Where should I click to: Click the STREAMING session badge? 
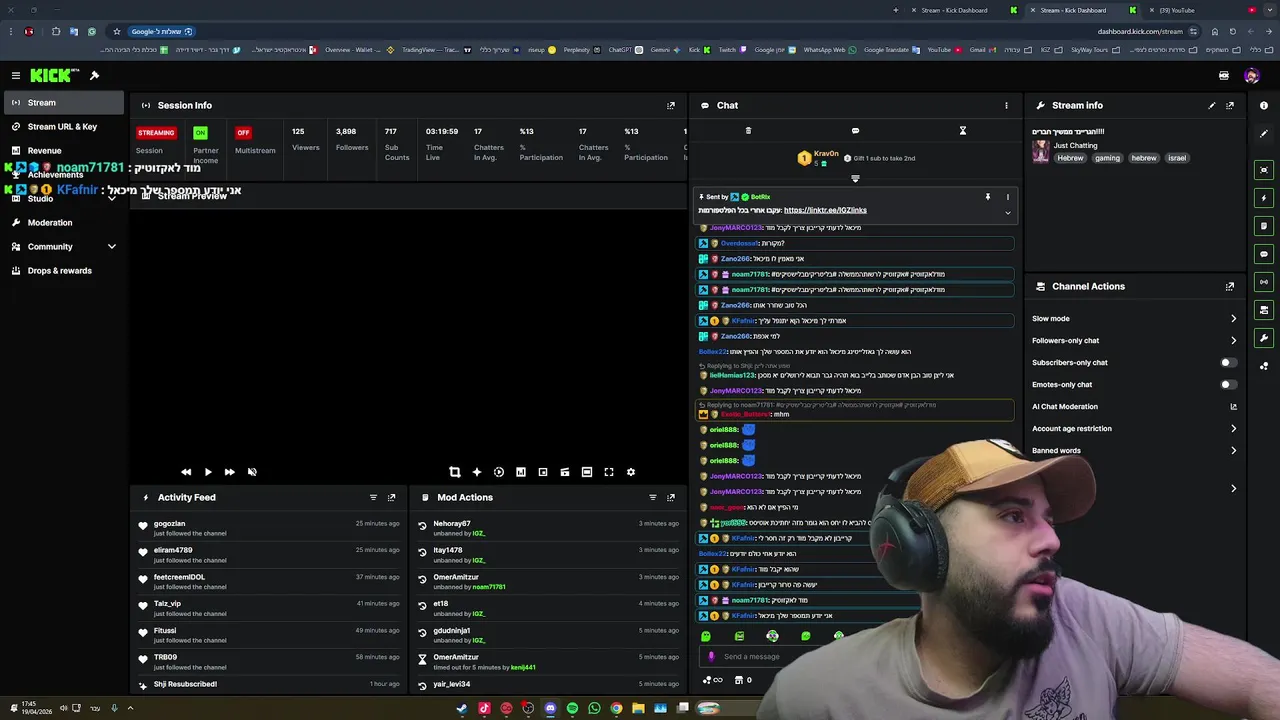tap(156, 133)
